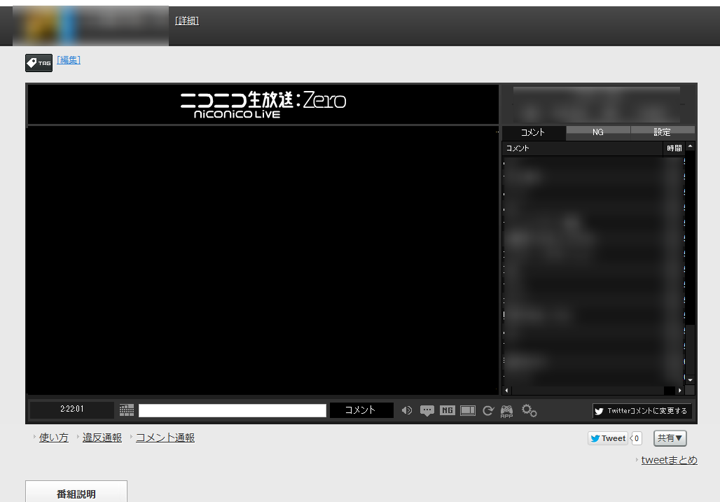The width and height of the screenshot is (720, 502).
Task: Open the tweetまとめ link
Action: click(x=669, y=460)
